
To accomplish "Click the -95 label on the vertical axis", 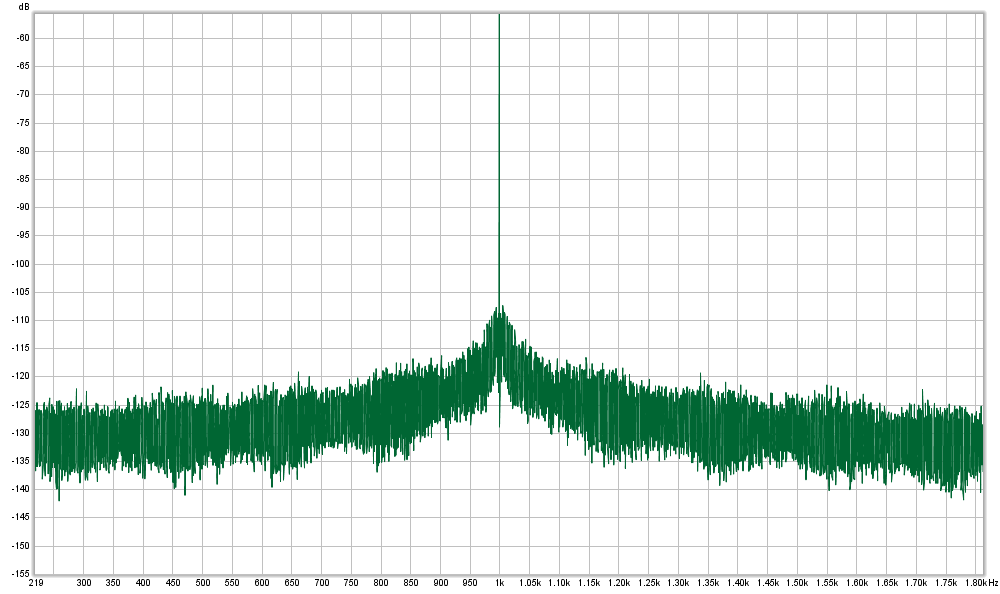I will (x=23, y=235).
